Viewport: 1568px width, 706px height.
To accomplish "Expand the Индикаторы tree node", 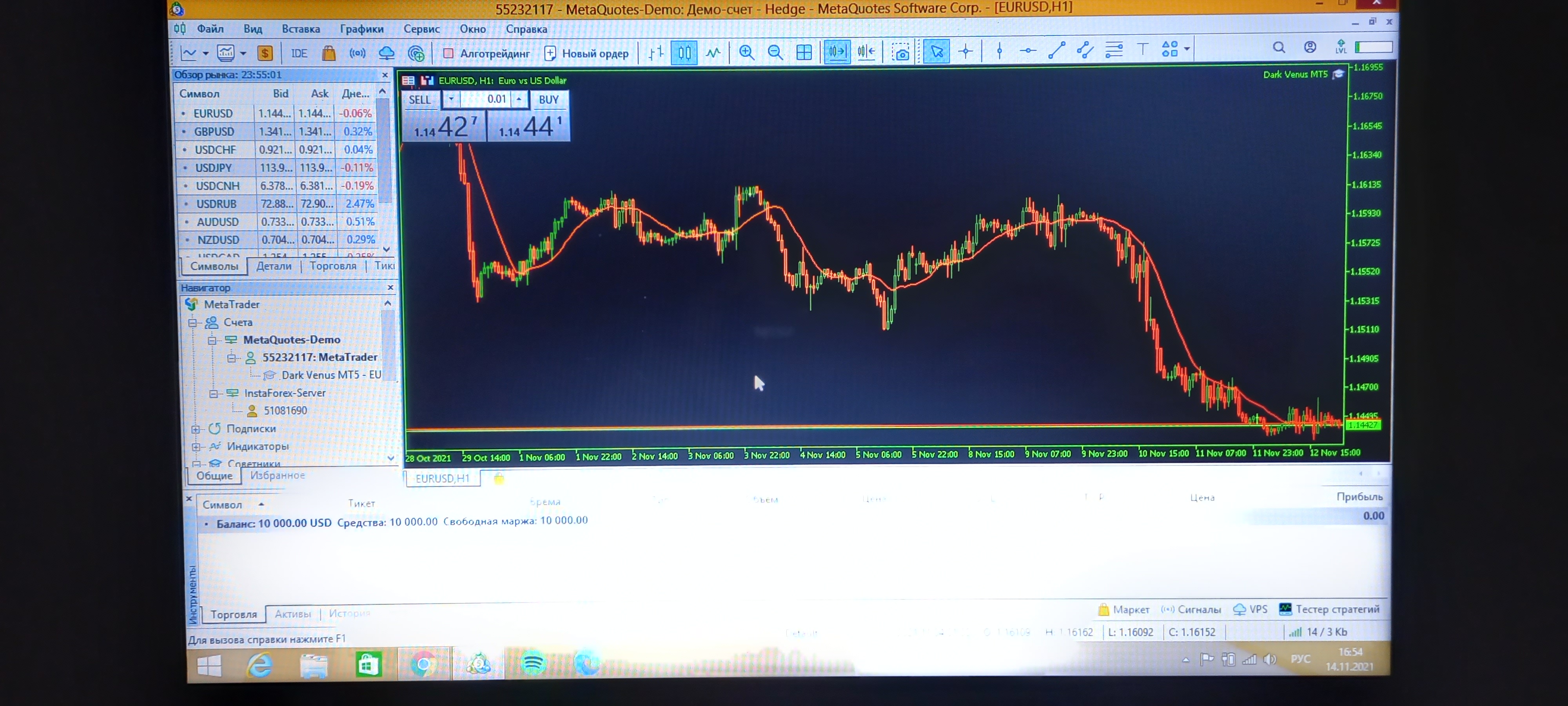I will point(196,447).
